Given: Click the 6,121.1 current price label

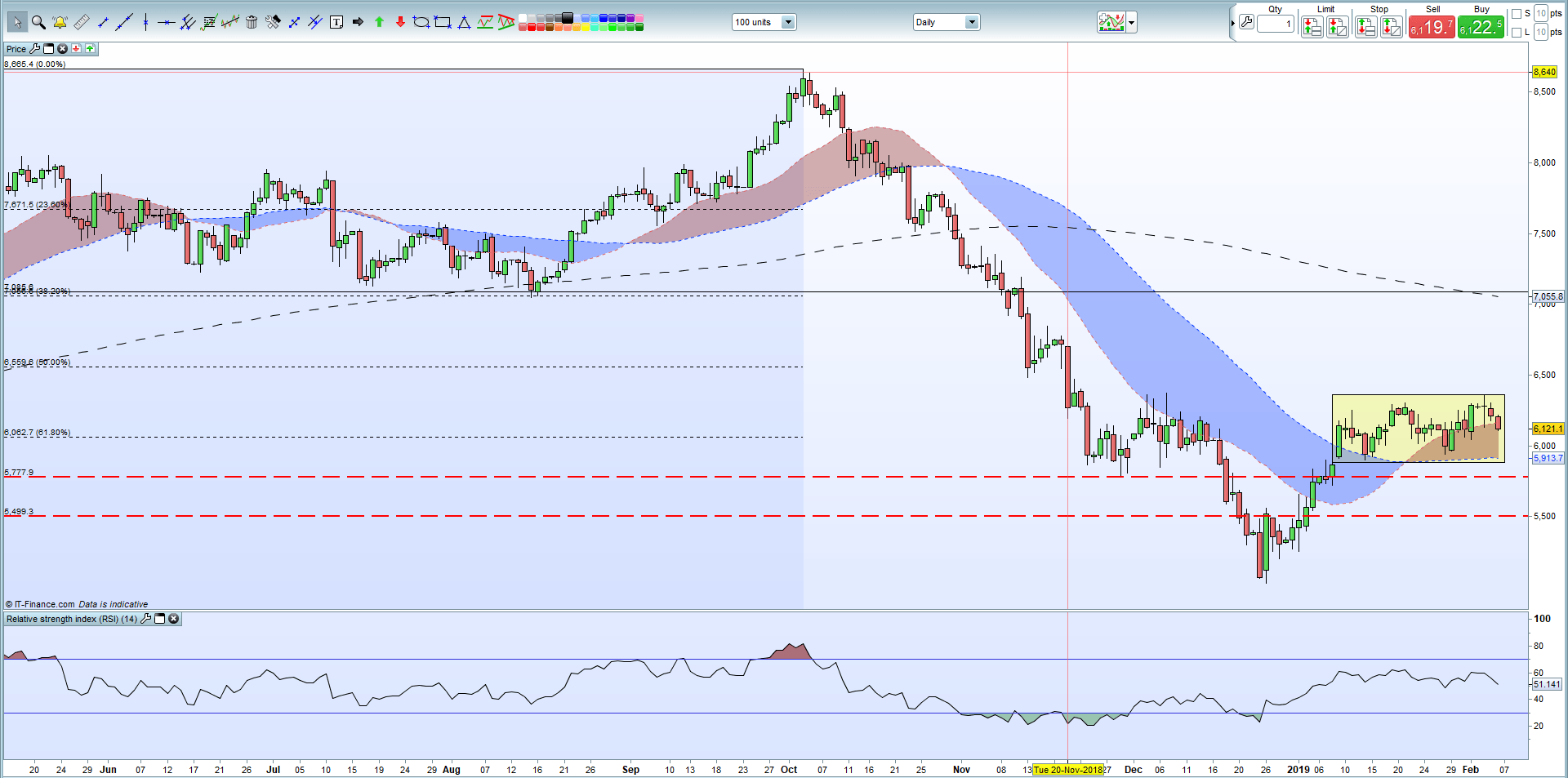Looking at the screenshot, I should click(x=1548, y=429).
